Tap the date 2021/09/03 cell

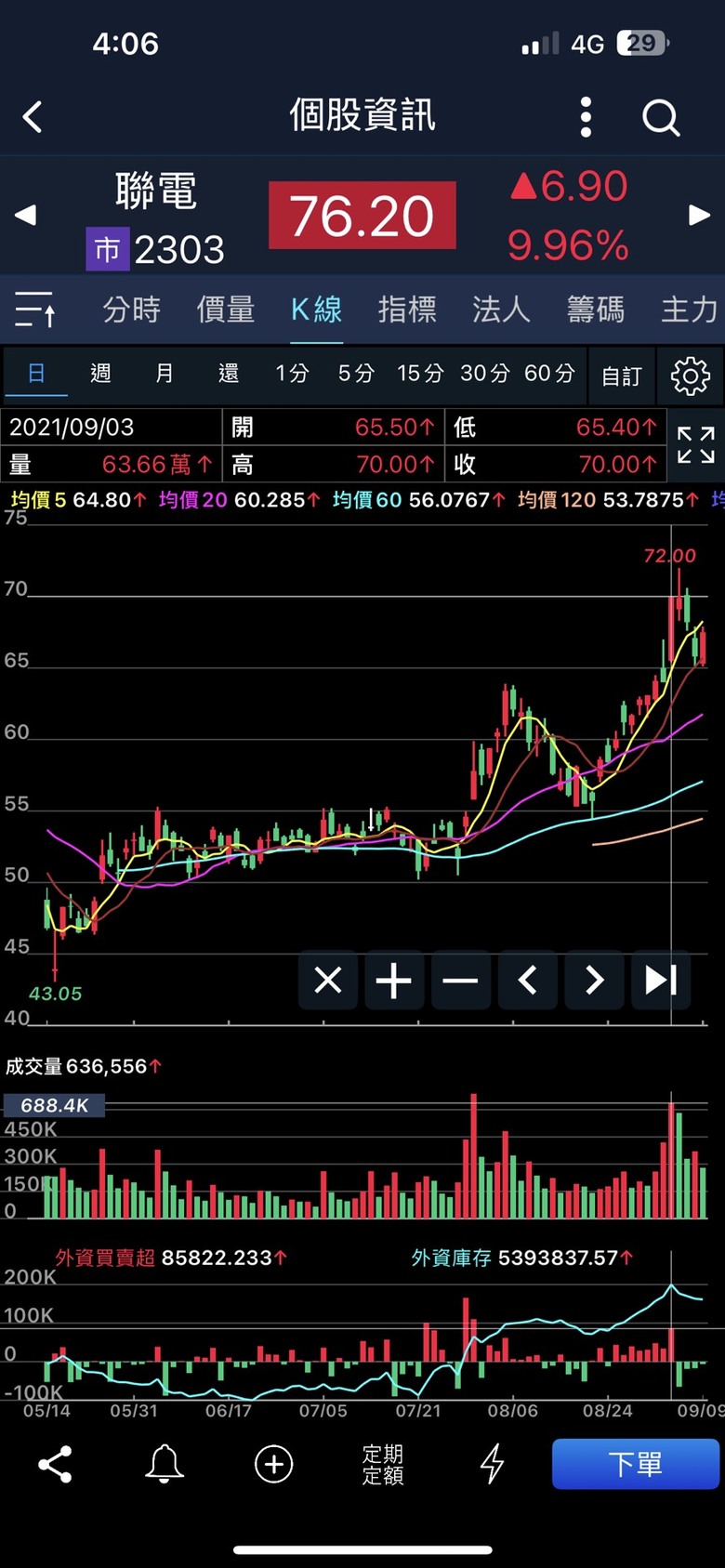pyautogui.click(x=111, y=427)
